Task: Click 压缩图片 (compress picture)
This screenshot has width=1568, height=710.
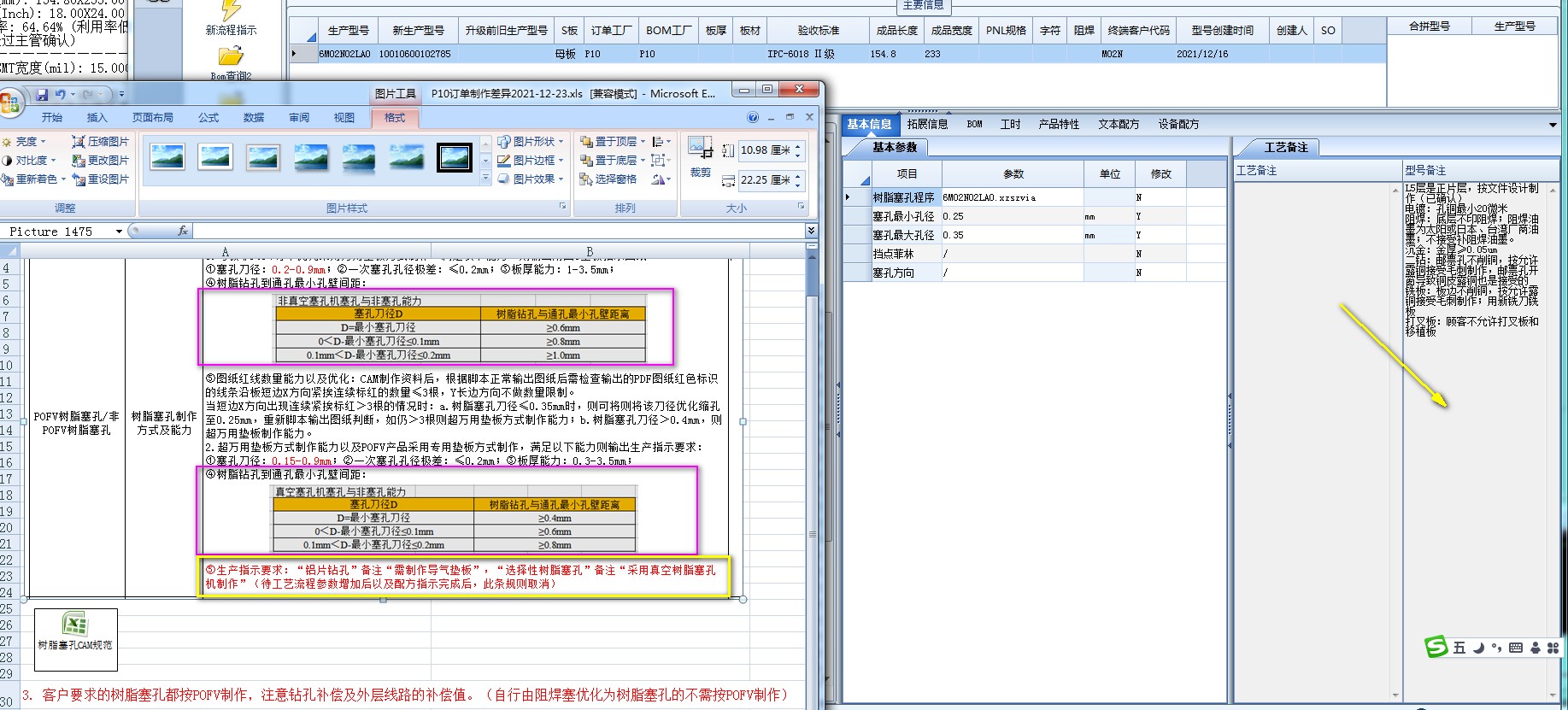Action: 100,142
